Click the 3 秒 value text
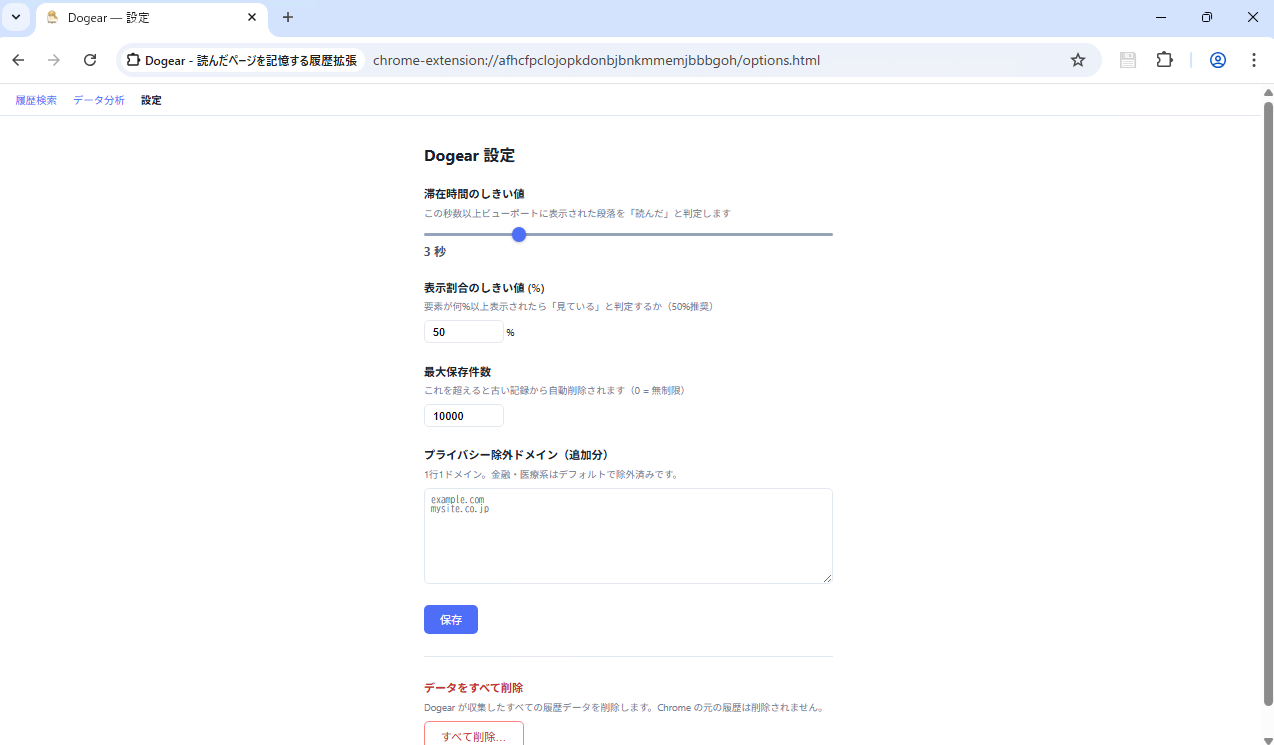Screen dimensions: 1274x745 click(x=435, y=252)
